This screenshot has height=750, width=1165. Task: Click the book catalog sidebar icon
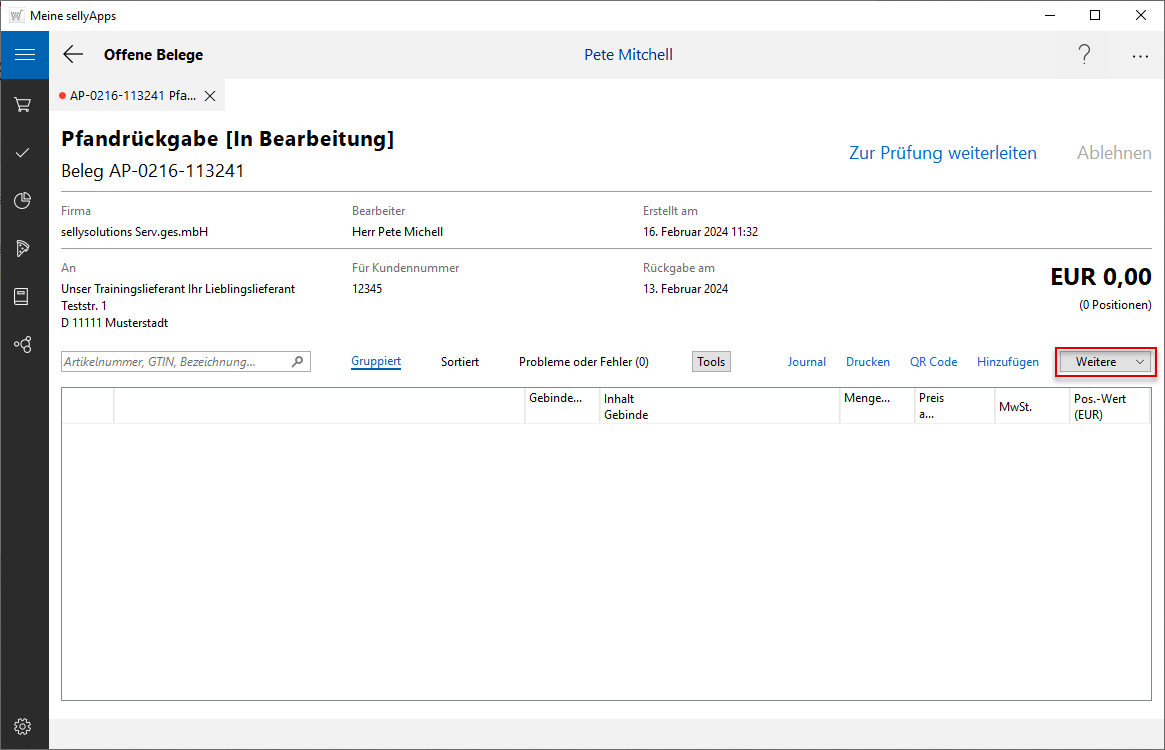click(x=23, y=296)
